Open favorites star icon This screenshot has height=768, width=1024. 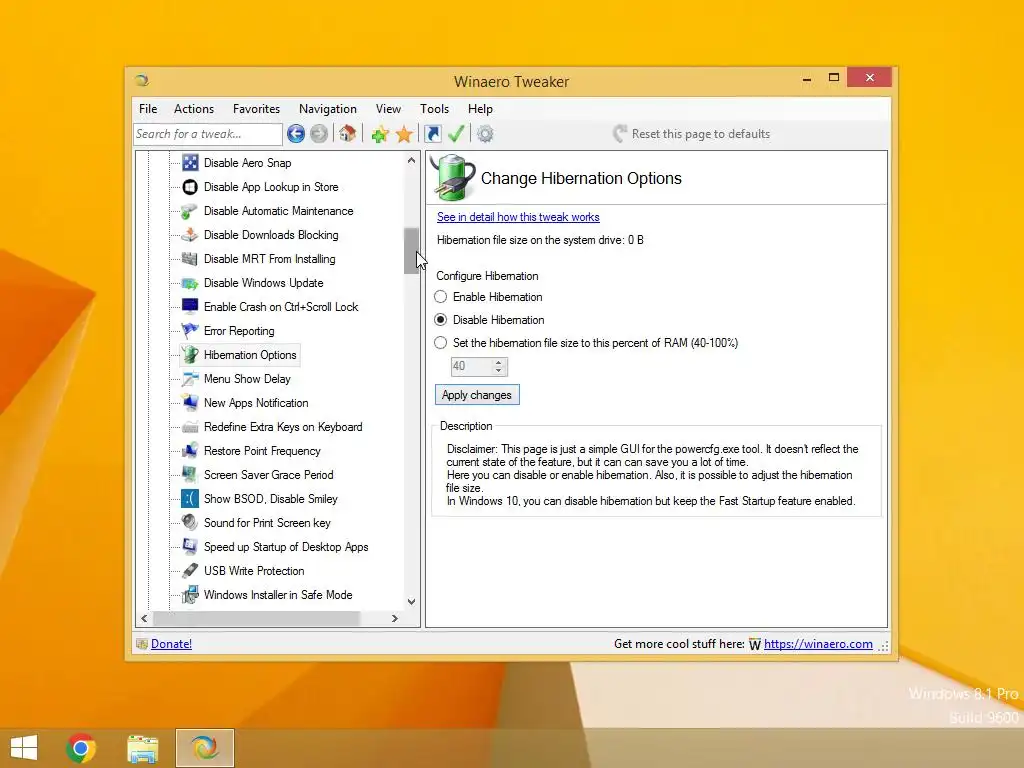pos(404,134)
